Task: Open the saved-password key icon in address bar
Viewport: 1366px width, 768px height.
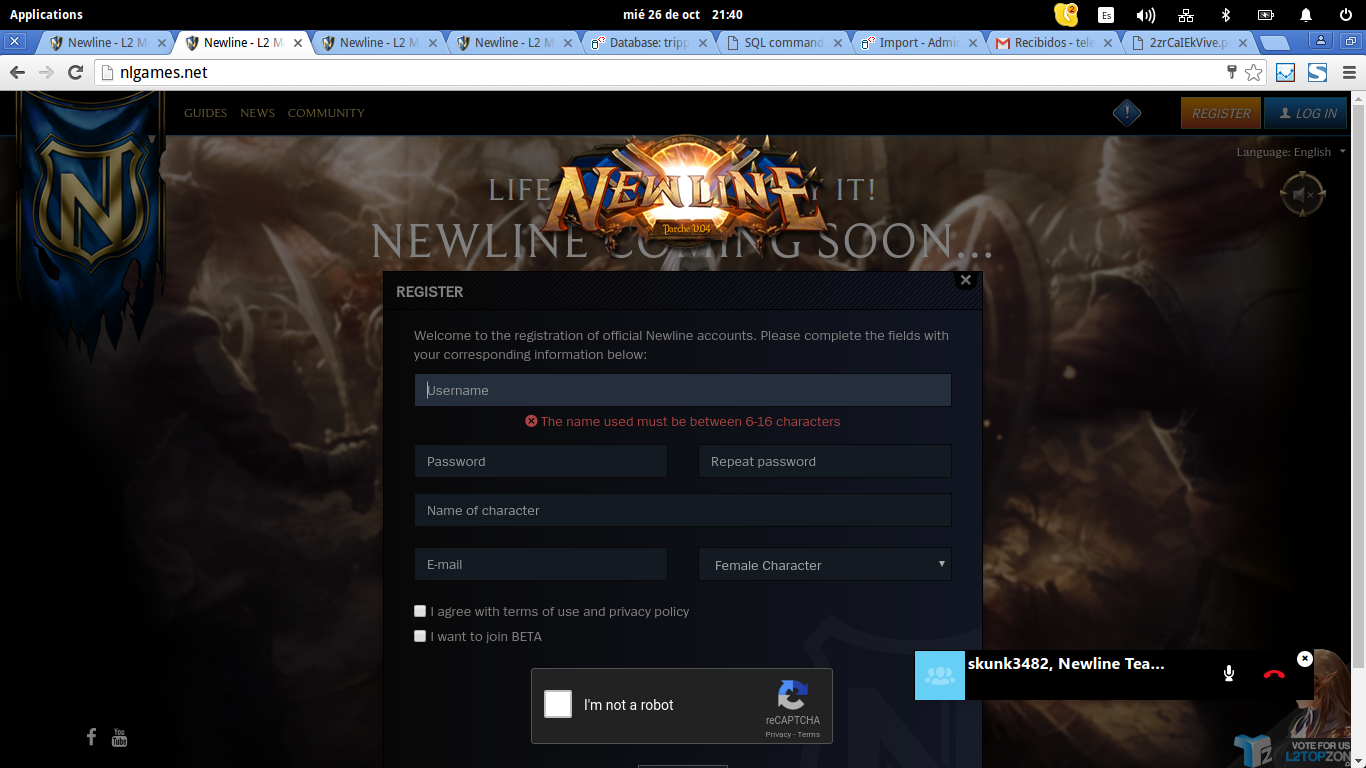Action: (1232, 72)
